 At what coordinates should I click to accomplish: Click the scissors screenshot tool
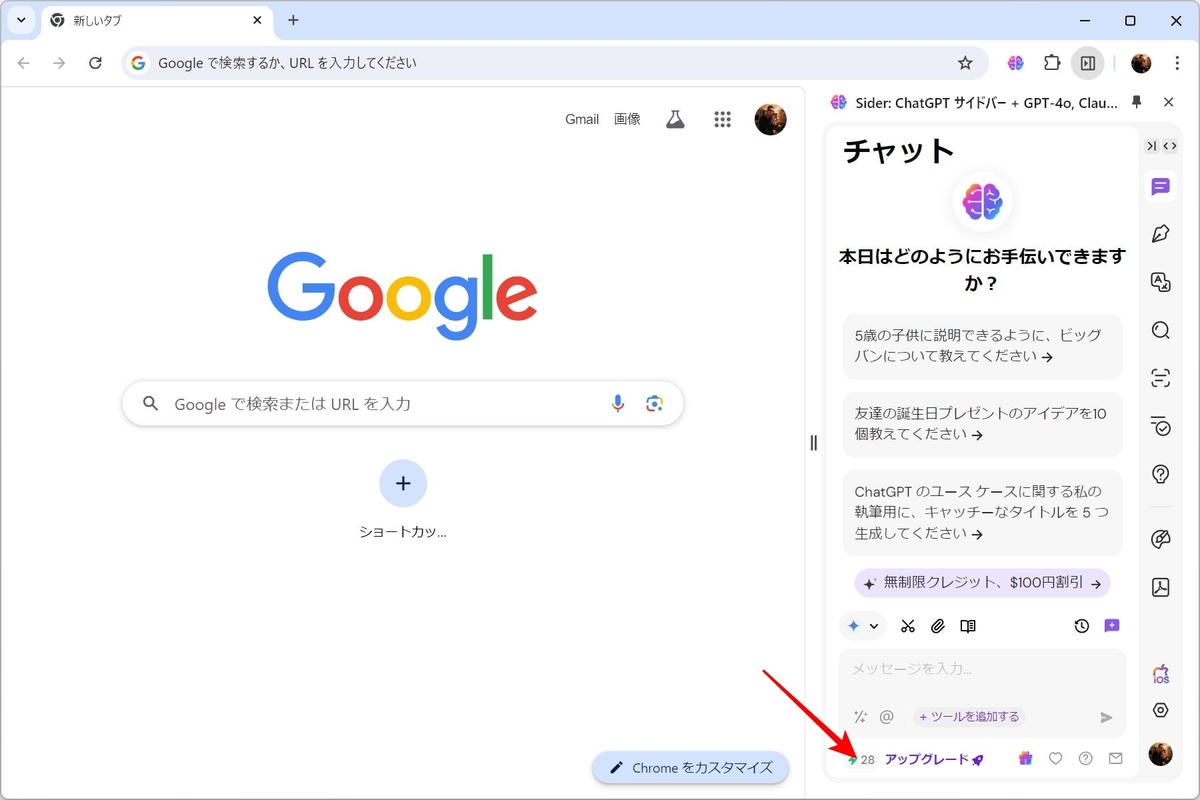(908, 626)
